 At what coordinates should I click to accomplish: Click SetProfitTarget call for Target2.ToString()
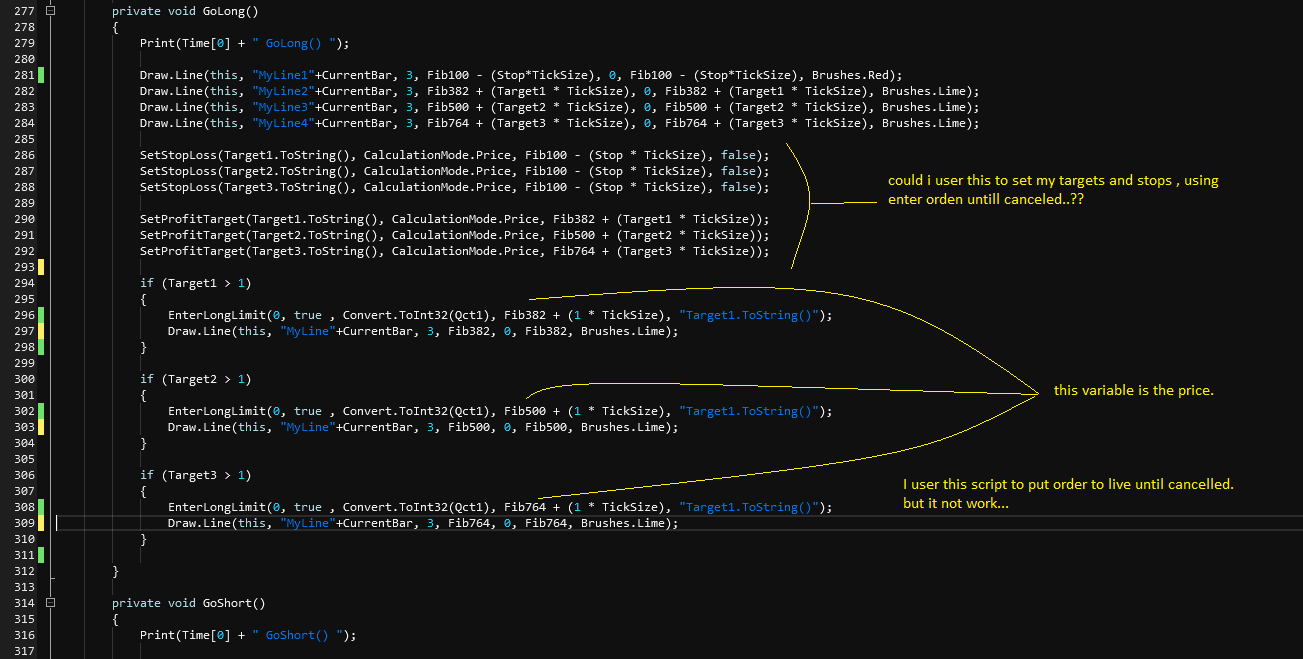[x=455, y=235]
